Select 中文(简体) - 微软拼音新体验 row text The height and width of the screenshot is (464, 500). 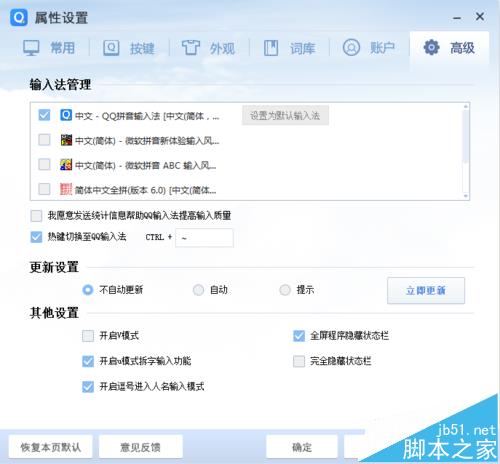point(147,141)
